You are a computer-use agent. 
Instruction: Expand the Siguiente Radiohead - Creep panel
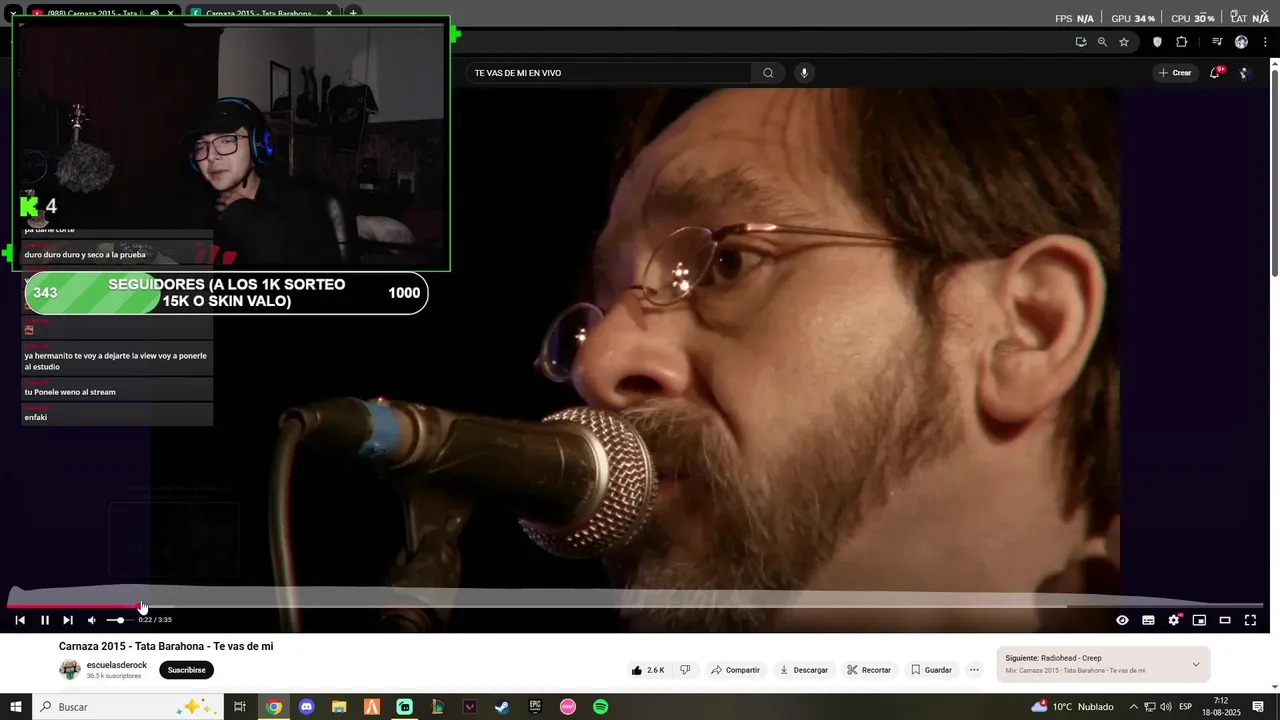tap(1196, 664)
